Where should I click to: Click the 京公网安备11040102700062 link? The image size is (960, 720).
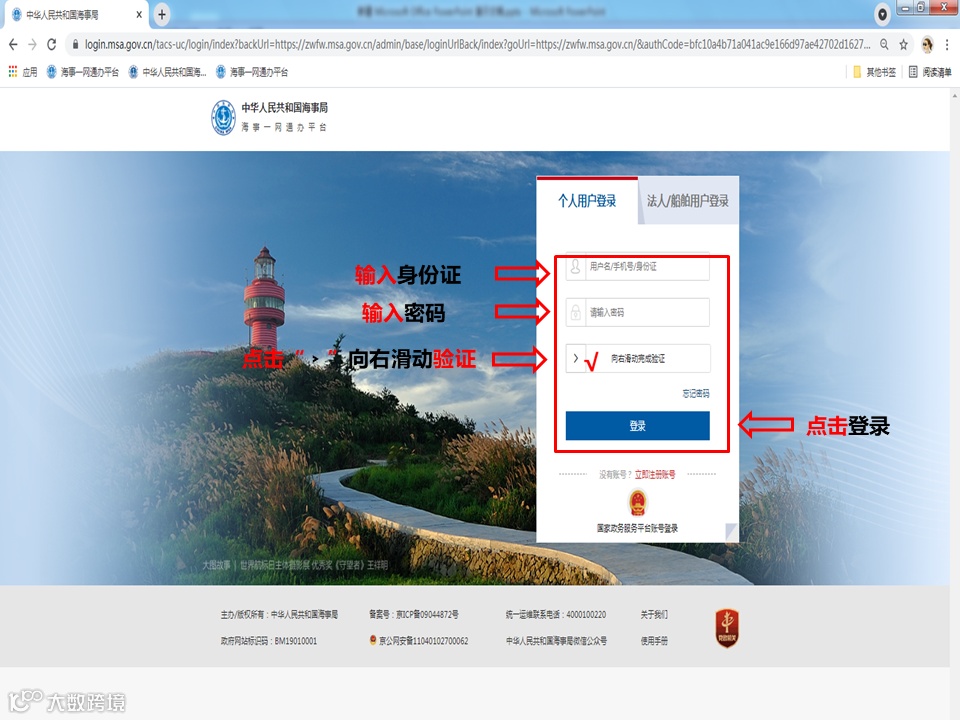419,641
